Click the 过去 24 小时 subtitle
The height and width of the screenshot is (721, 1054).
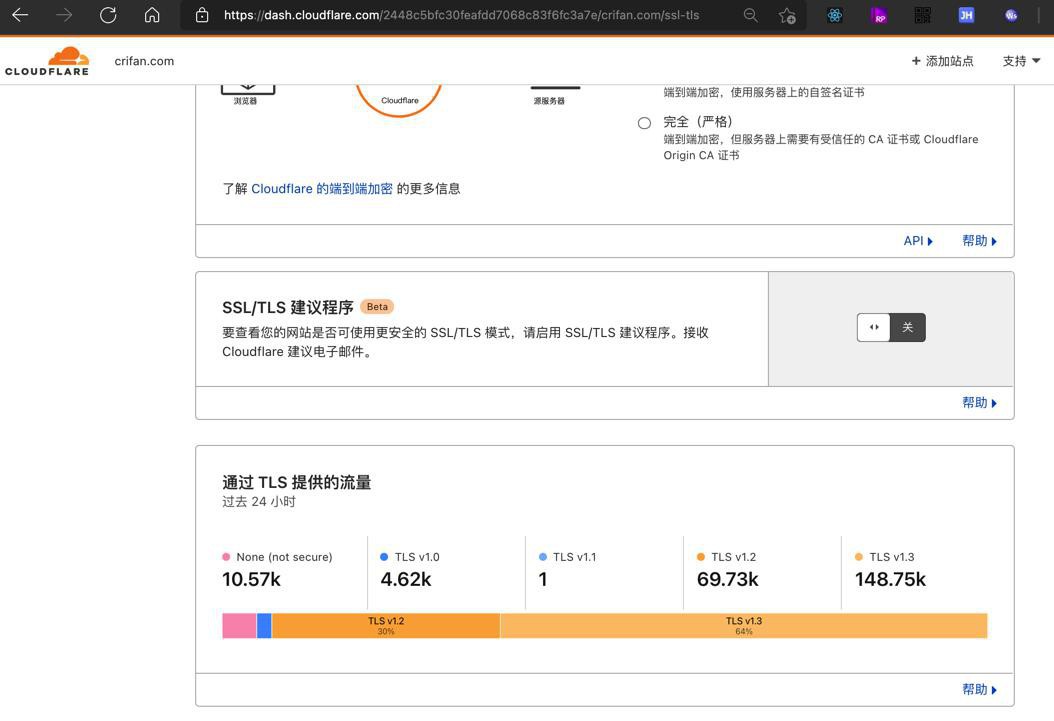click(259, 502)
